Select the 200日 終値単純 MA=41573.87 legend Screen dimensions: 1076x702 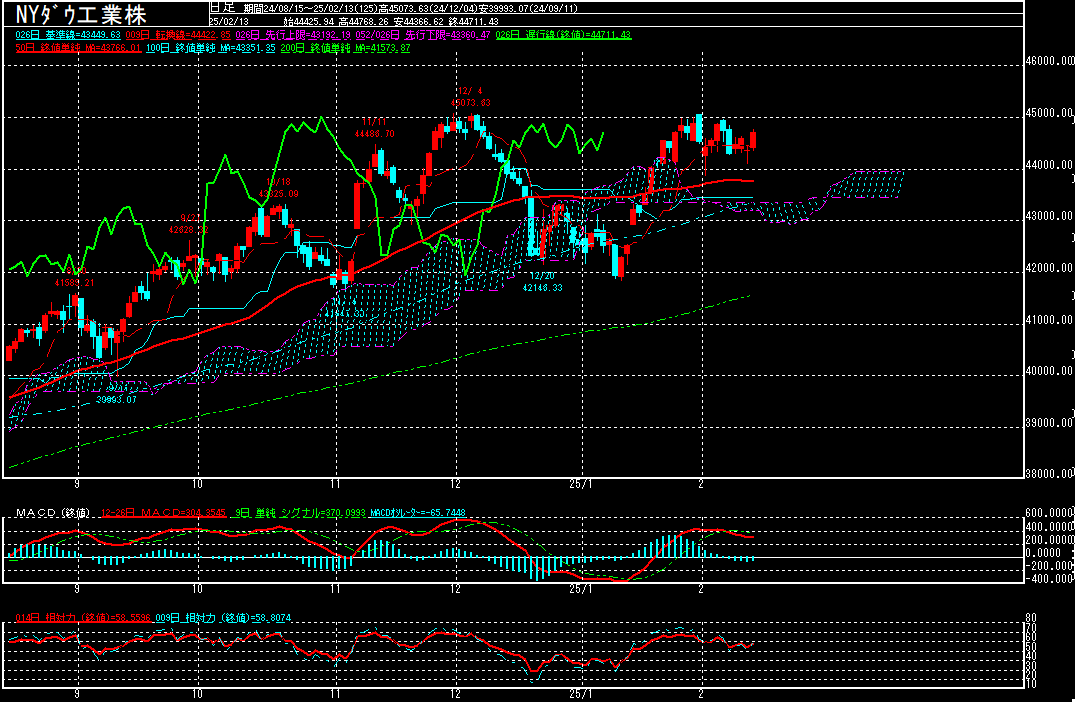pyautogui.click(x=345, y=48)
